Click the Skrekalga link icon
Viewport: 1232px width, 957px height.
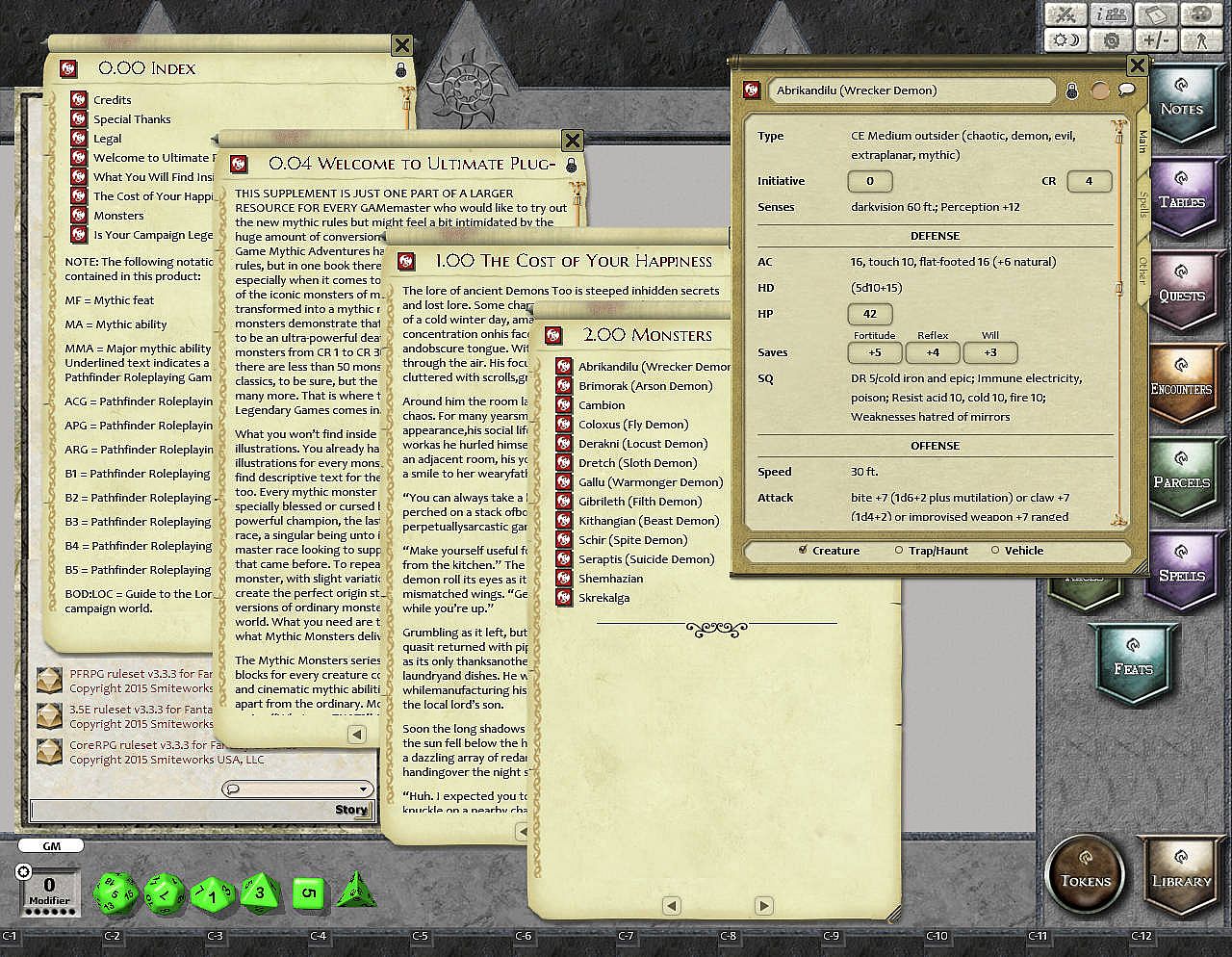pos(564,598)
